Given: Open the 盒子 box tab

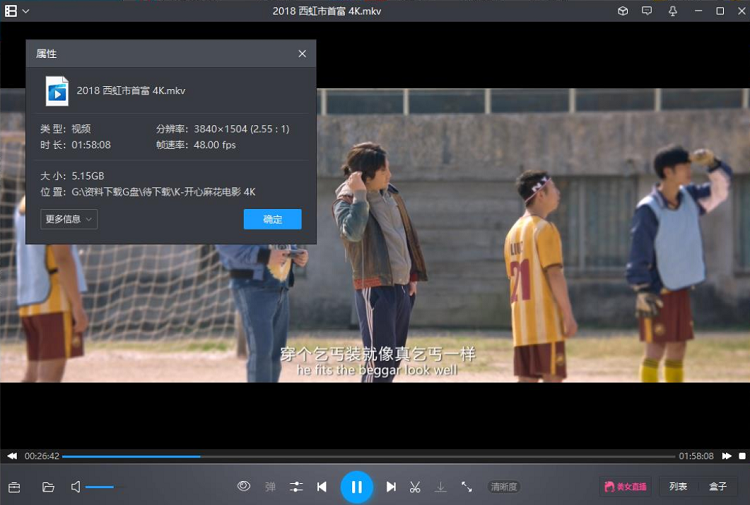Looking at the screenshot, I should click(x=718, y=487).
